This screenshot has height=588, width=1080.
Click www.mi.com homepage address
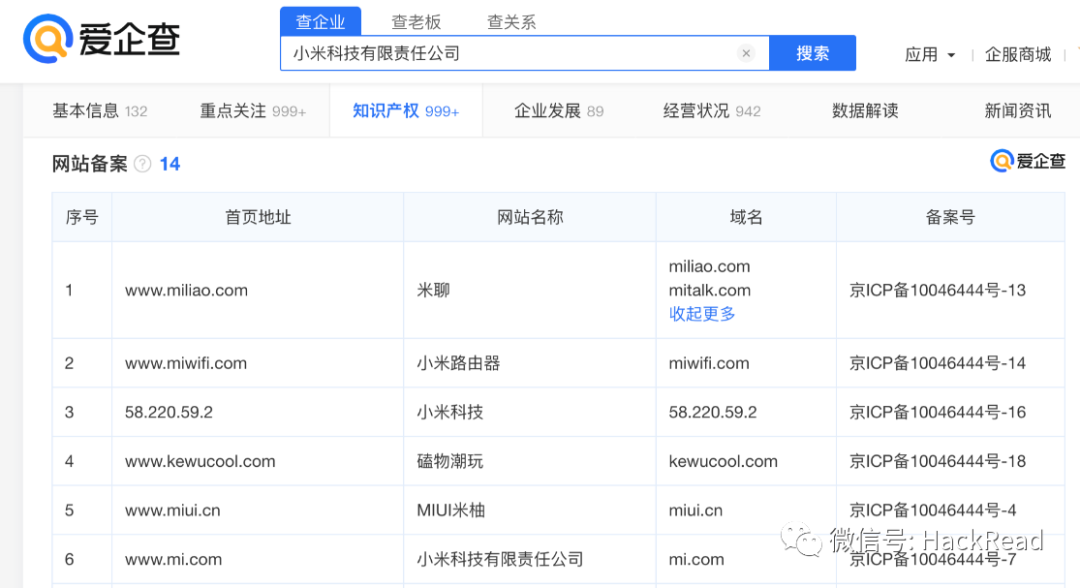[x=173, y=559]
